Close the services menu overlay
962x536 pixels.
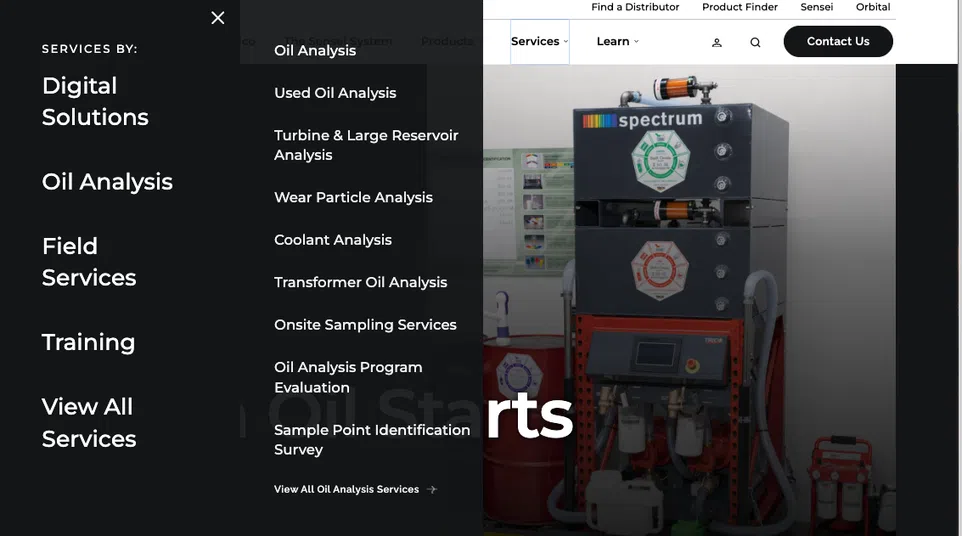(218, 18)
